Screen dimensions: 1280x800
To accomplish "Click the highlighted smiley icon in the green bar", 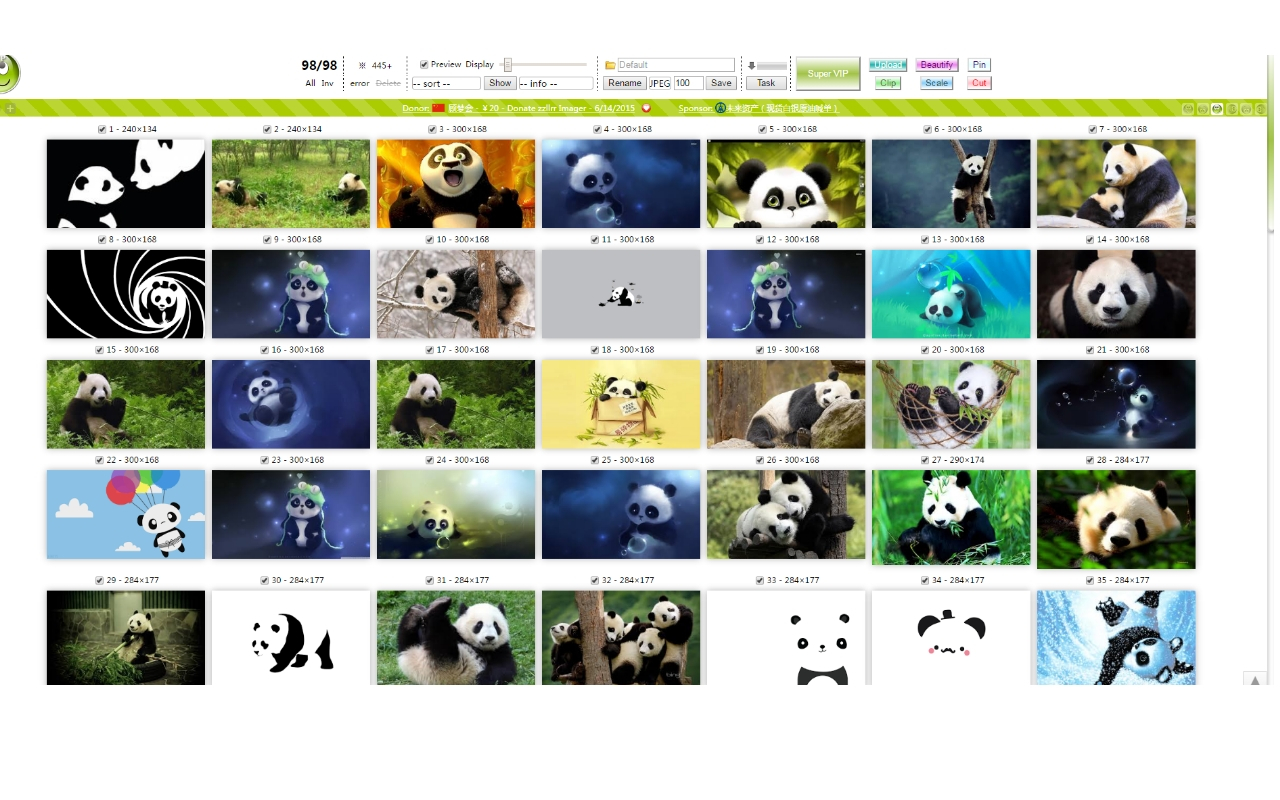I will click(1216, 108).
